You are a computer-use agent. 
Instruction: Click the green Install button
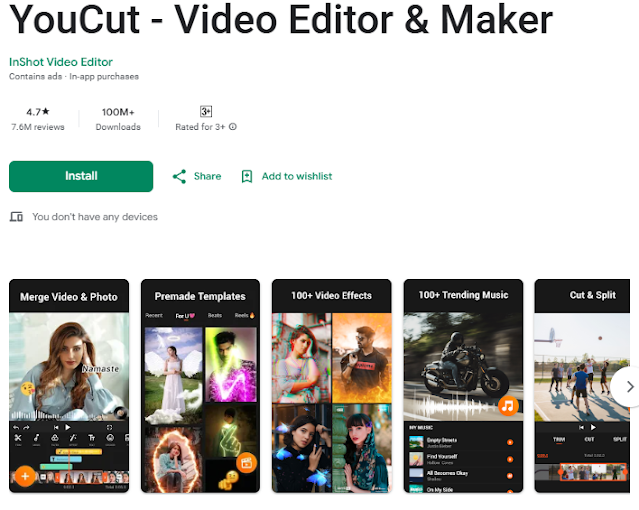coord(81,176)
